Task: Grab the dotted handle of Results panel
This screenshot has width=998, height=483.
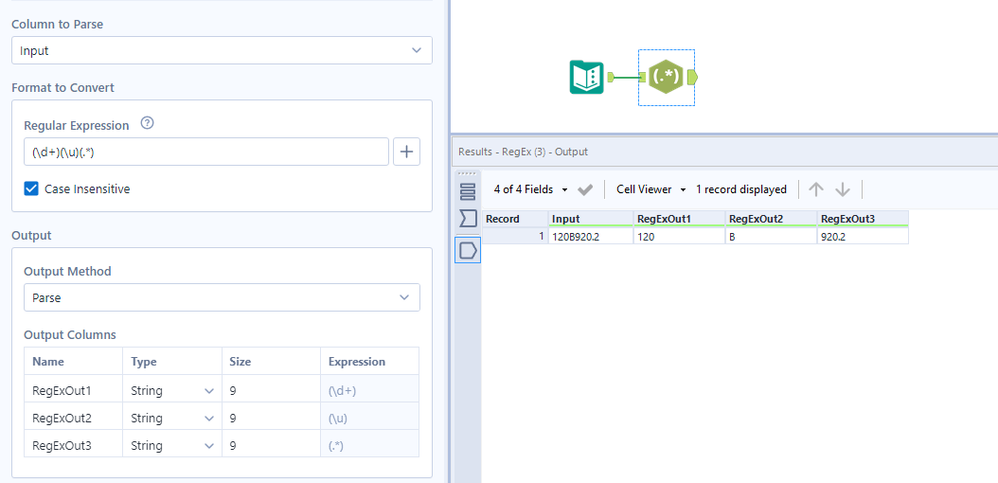Action: coord(467,173)
